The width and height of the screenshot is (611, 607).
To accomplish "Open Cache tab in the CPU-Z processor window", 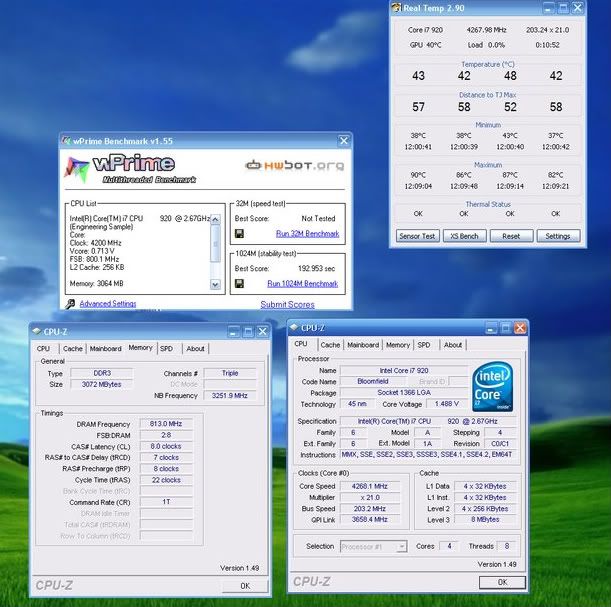I will (330, 345).
